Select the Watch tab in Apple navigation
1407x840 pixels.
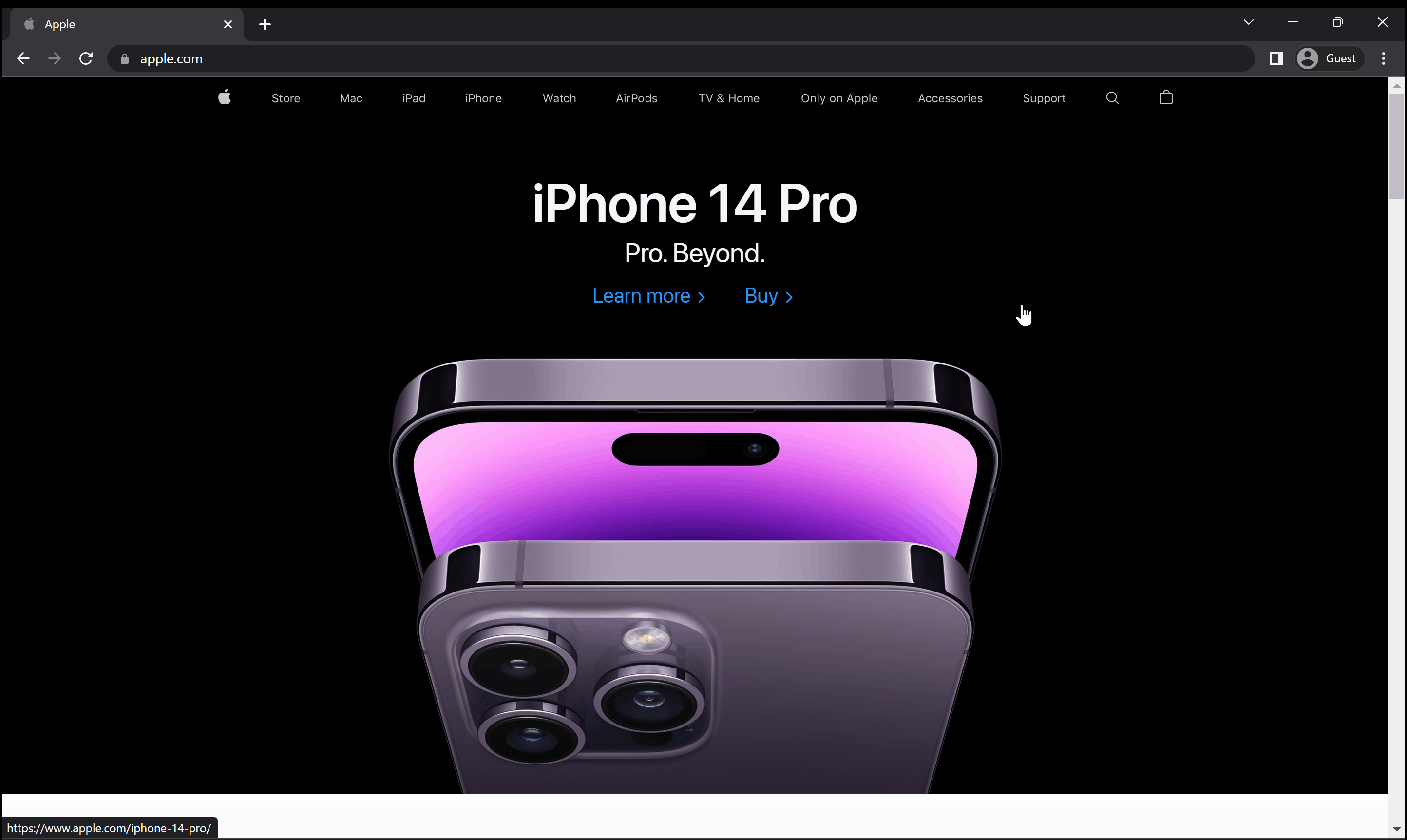tap(559, 98)
